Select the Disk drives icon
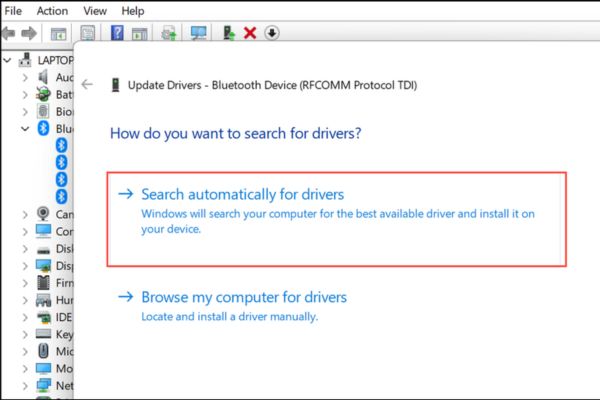Screen dimensions: 600x400 point(43,251)
